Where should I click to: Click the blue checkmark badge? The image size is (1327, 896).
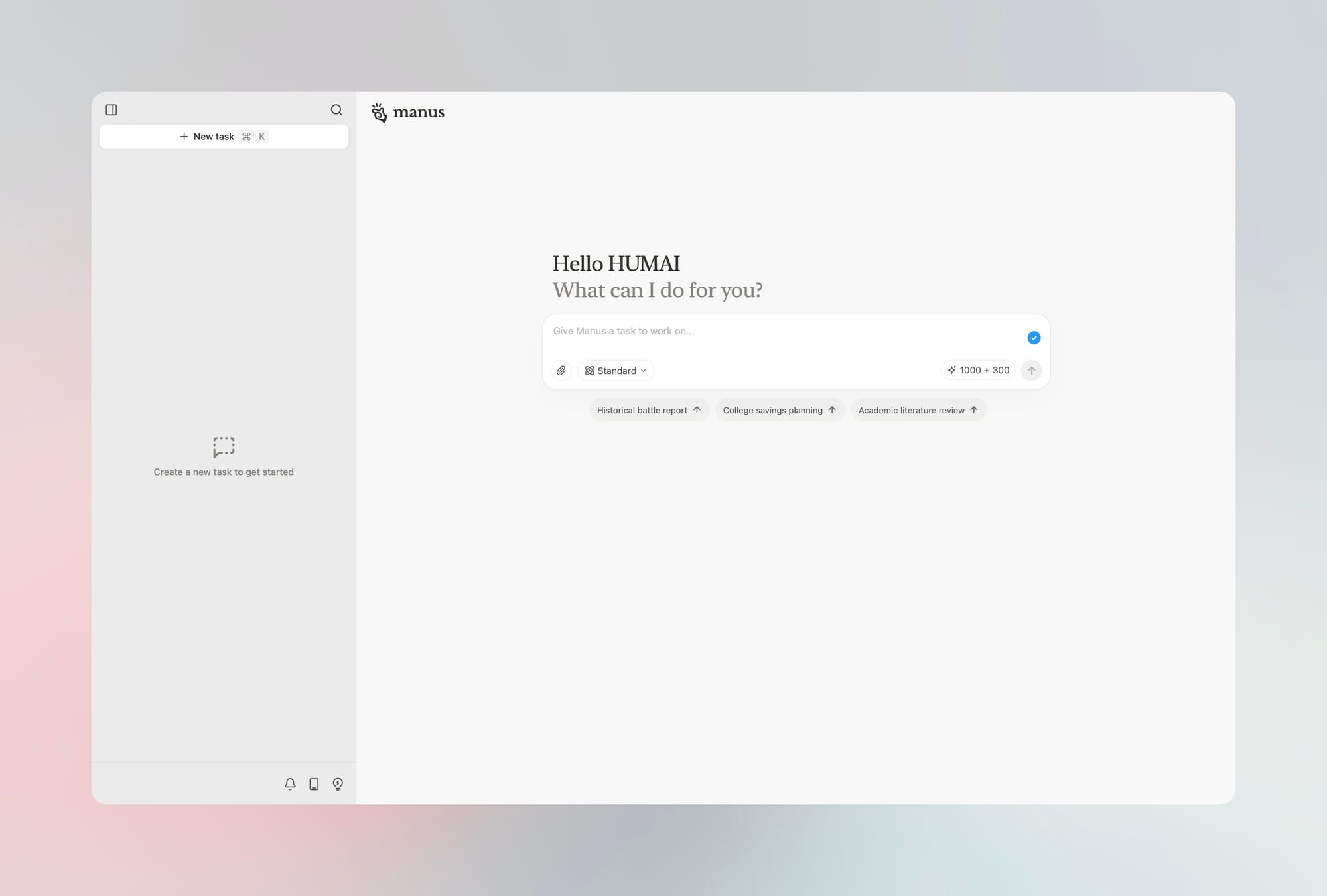(x=1034, y=338)
